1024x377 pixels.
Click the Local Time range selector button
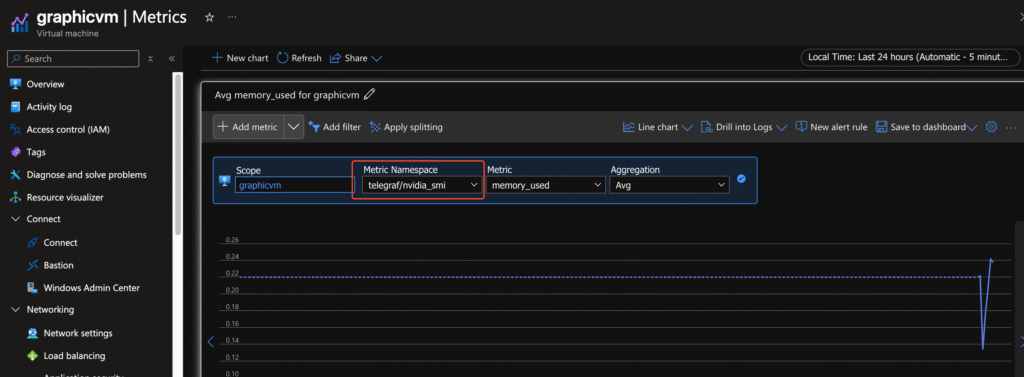pyautogui.click(x=910, y=57)
